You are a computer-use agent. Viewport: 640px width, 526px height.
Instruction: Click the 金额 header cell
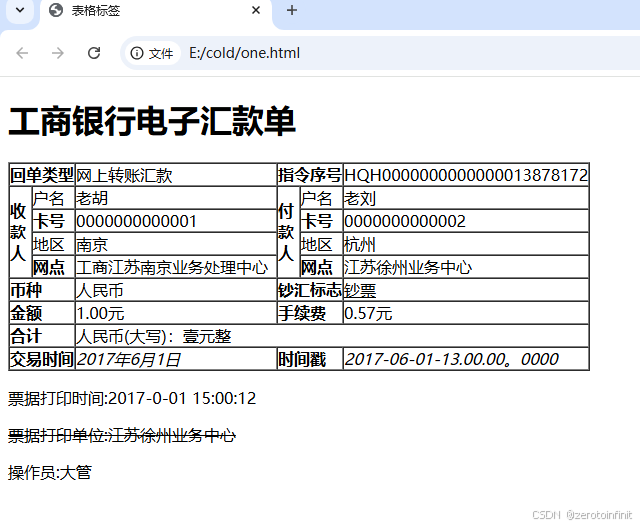click(x=42, y=313)
